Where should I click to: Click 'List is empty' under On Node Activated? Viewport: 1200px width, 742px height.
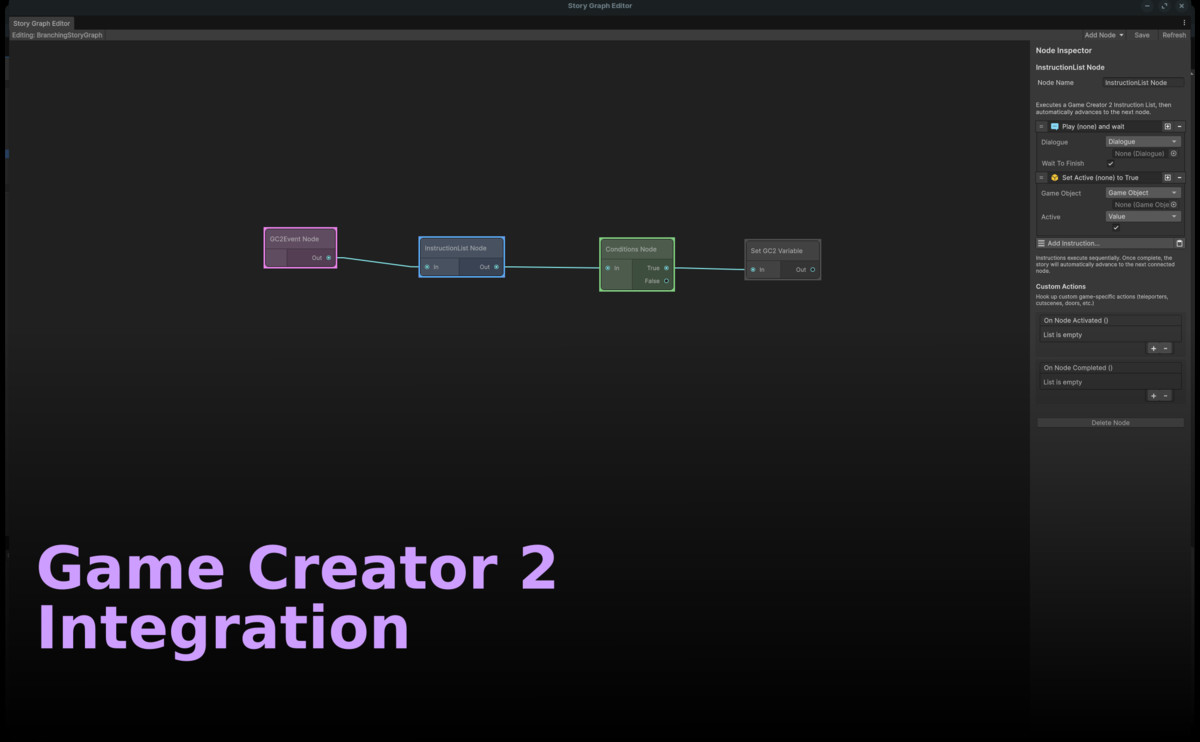[1063, 335]
